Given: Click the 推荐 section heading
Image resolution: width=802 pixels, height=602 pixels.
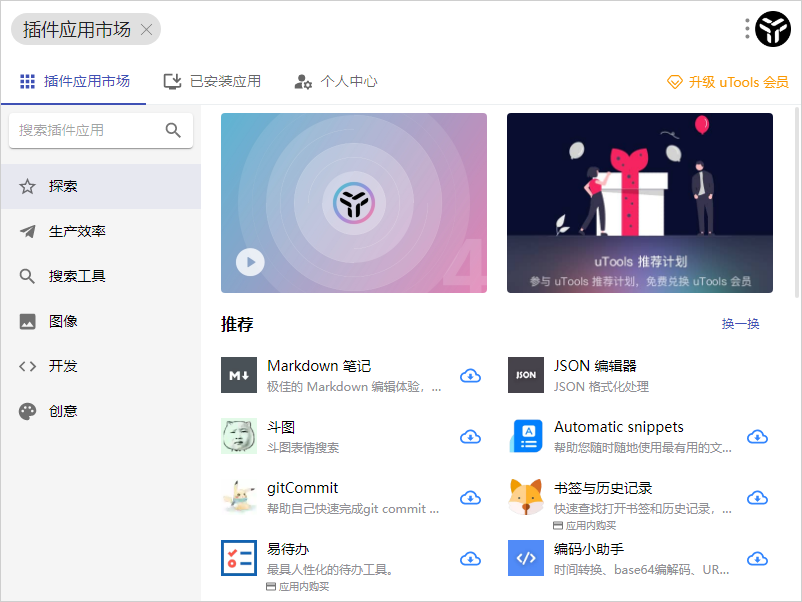Looking at the screenshot, I should [x=237, y=324].
